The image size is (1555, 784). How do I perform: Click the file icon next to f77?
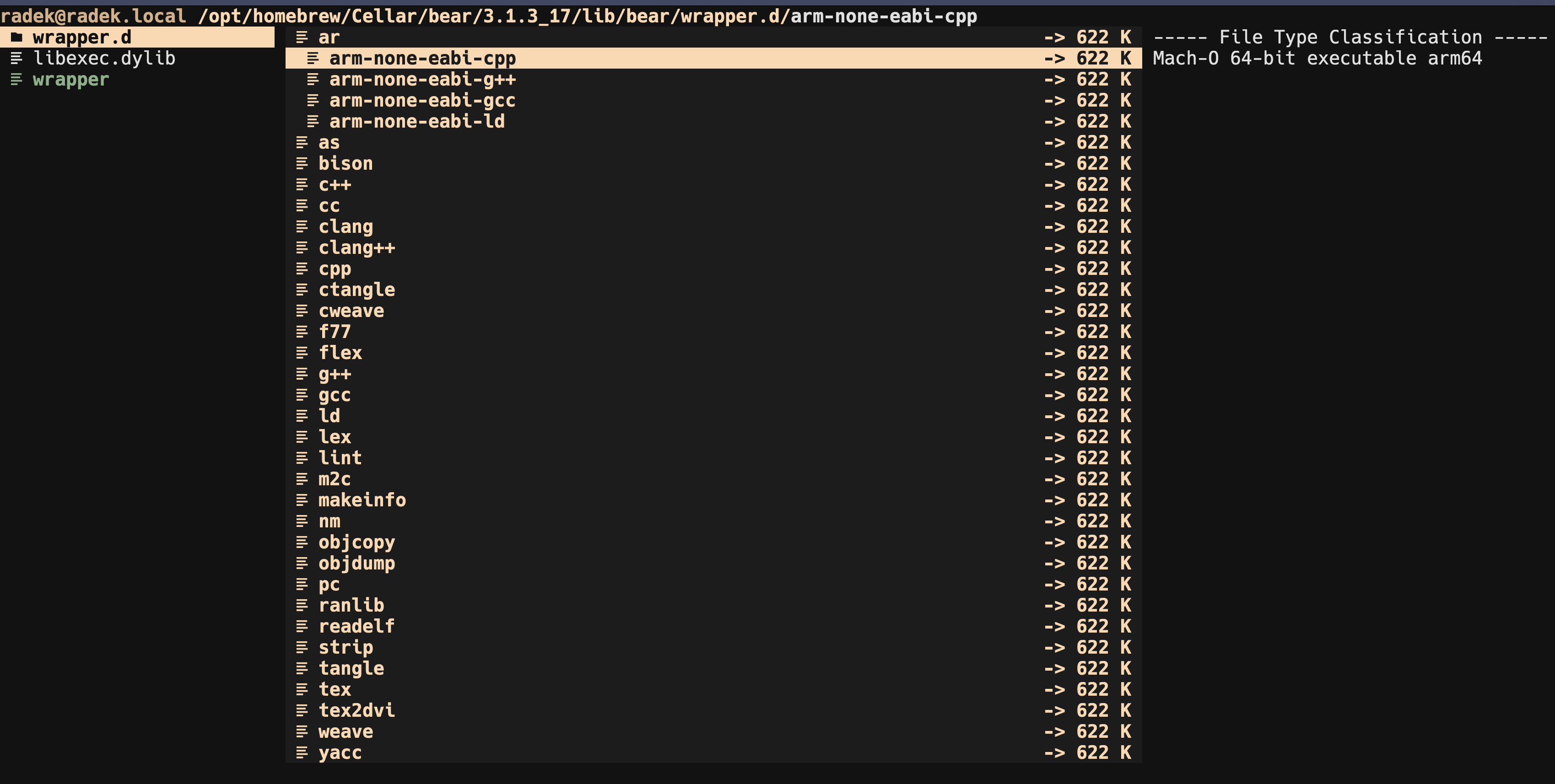tap(302, 332)
